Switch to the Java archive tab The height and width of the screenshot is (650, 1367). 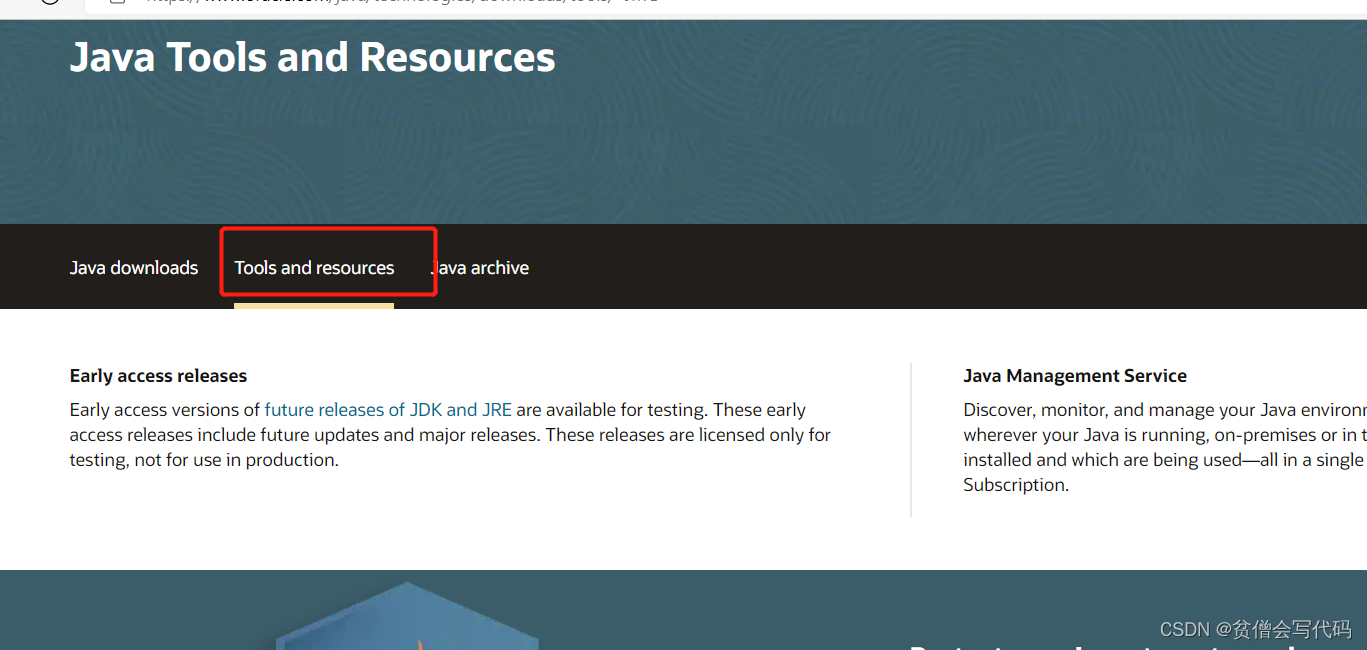480,268
